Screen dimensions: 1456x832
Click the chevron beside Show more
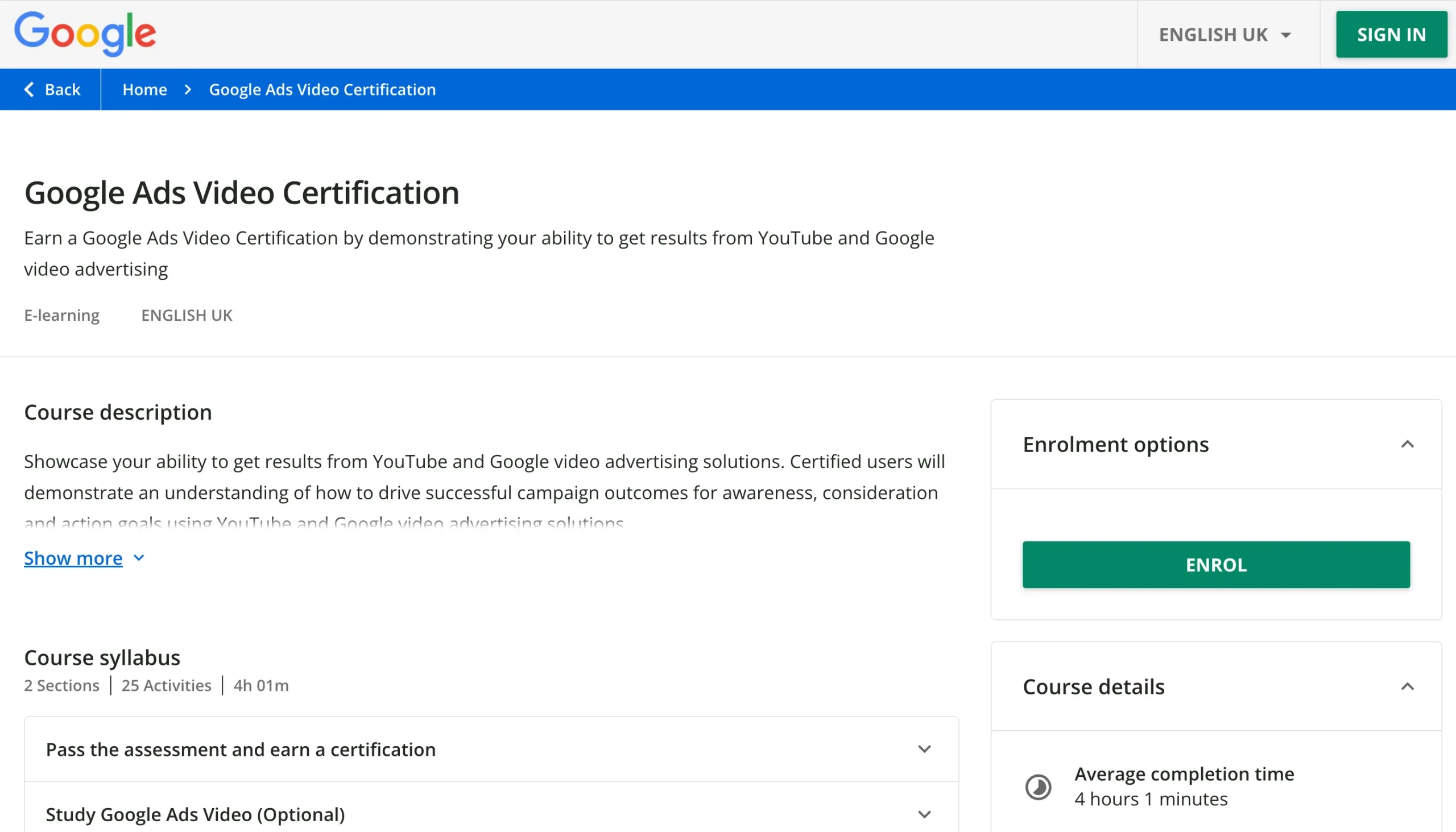click(x=139, y=558)
